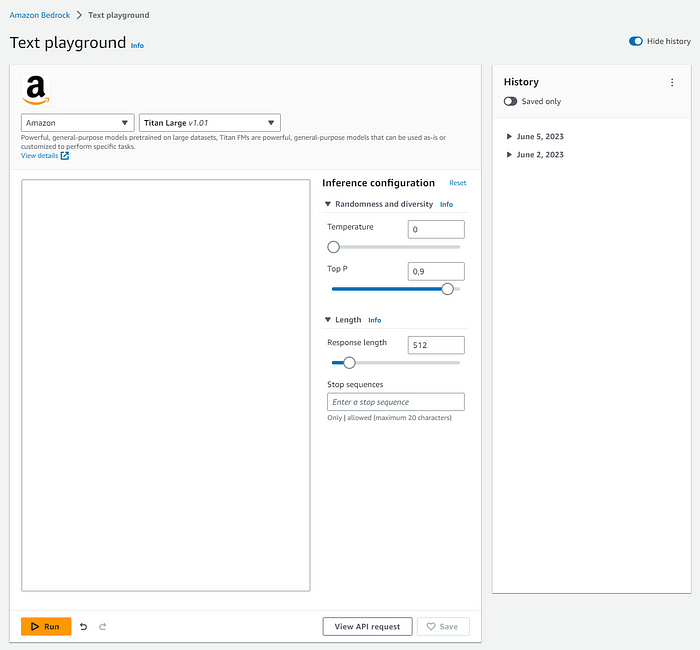This screenshot has height=650, width=700.
Task: Click the redo arrow icon
Action: click(x=102, y=627)
